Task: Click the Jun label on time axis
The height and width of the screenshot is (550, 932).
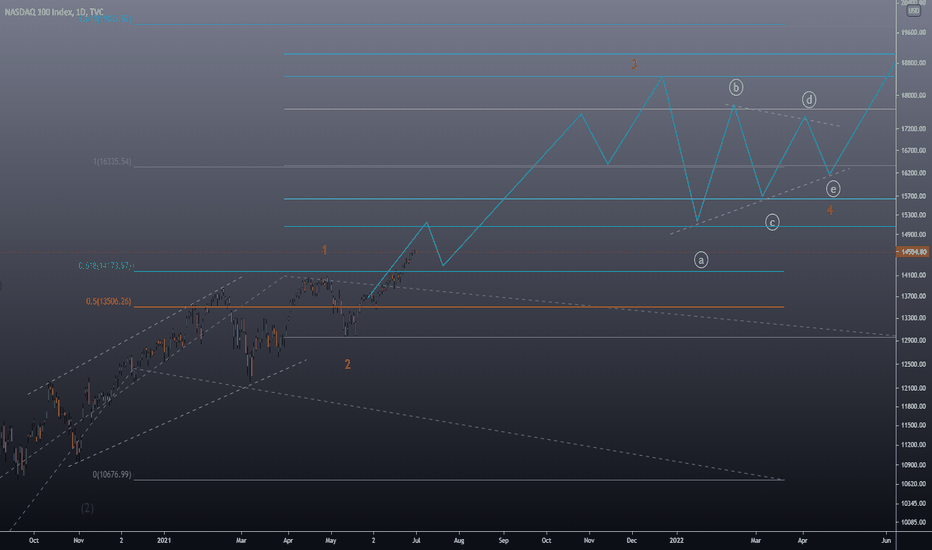Action: coord(886,540)
